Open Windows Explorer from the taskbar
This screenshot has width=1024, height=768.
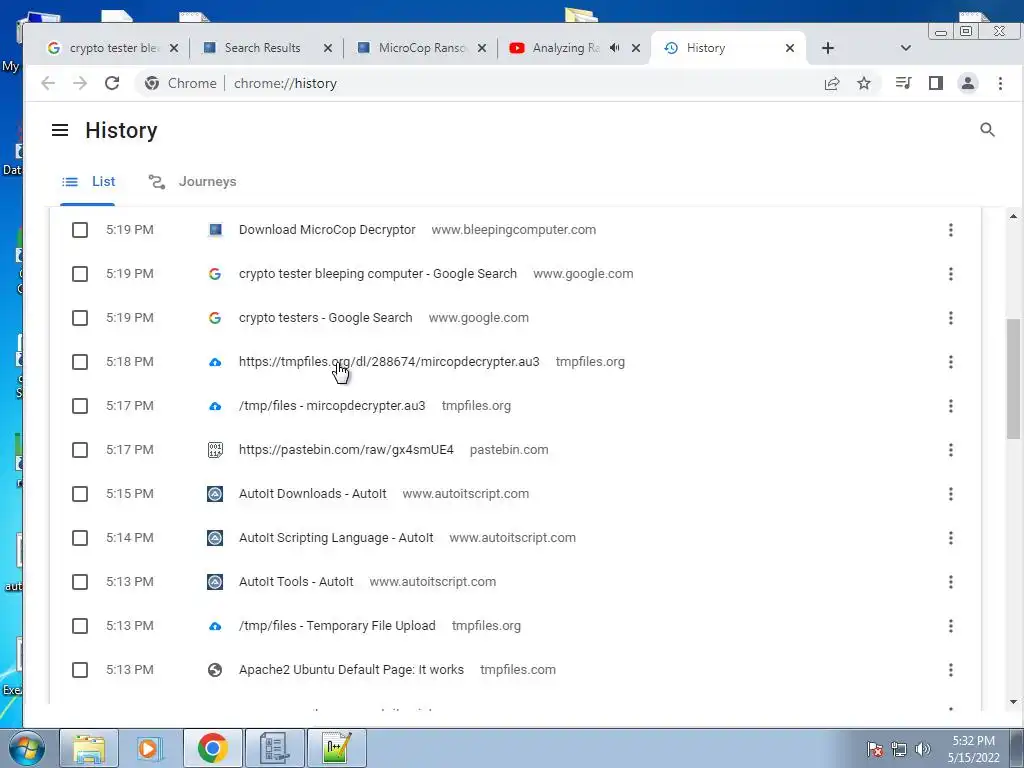[89, 748]
